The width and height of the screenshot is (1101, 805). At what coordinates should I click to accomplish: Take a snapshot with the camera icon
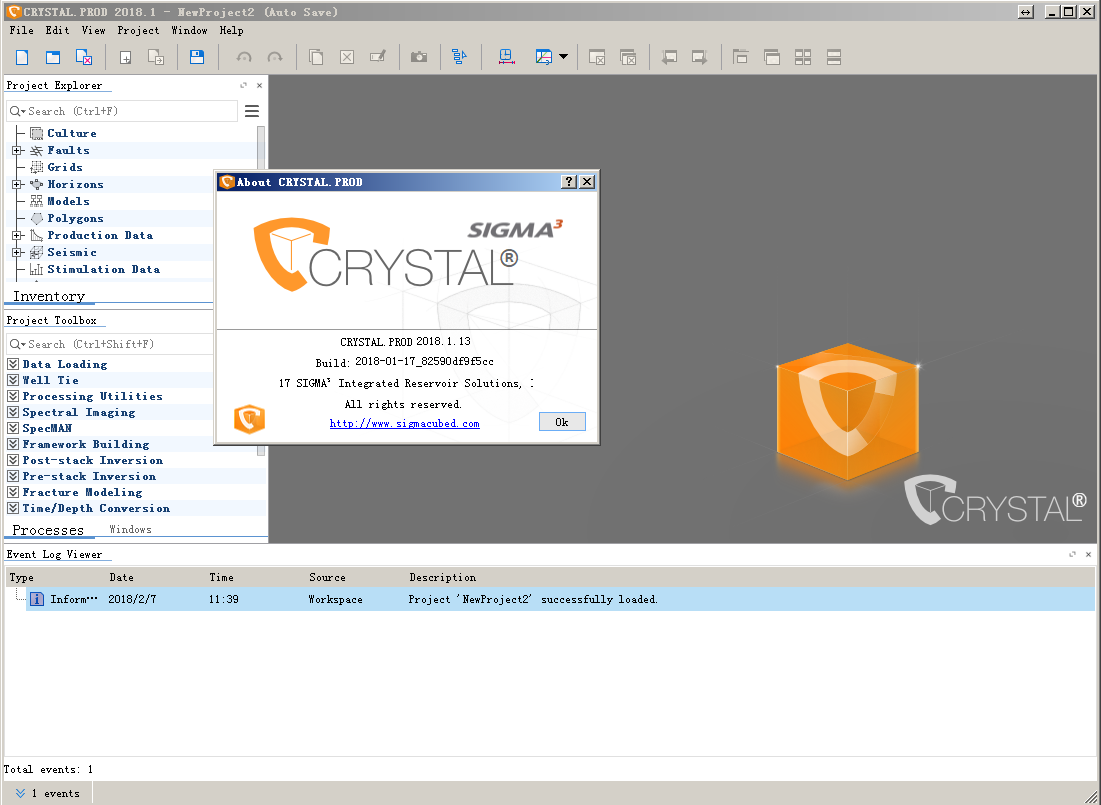point(419,58)
